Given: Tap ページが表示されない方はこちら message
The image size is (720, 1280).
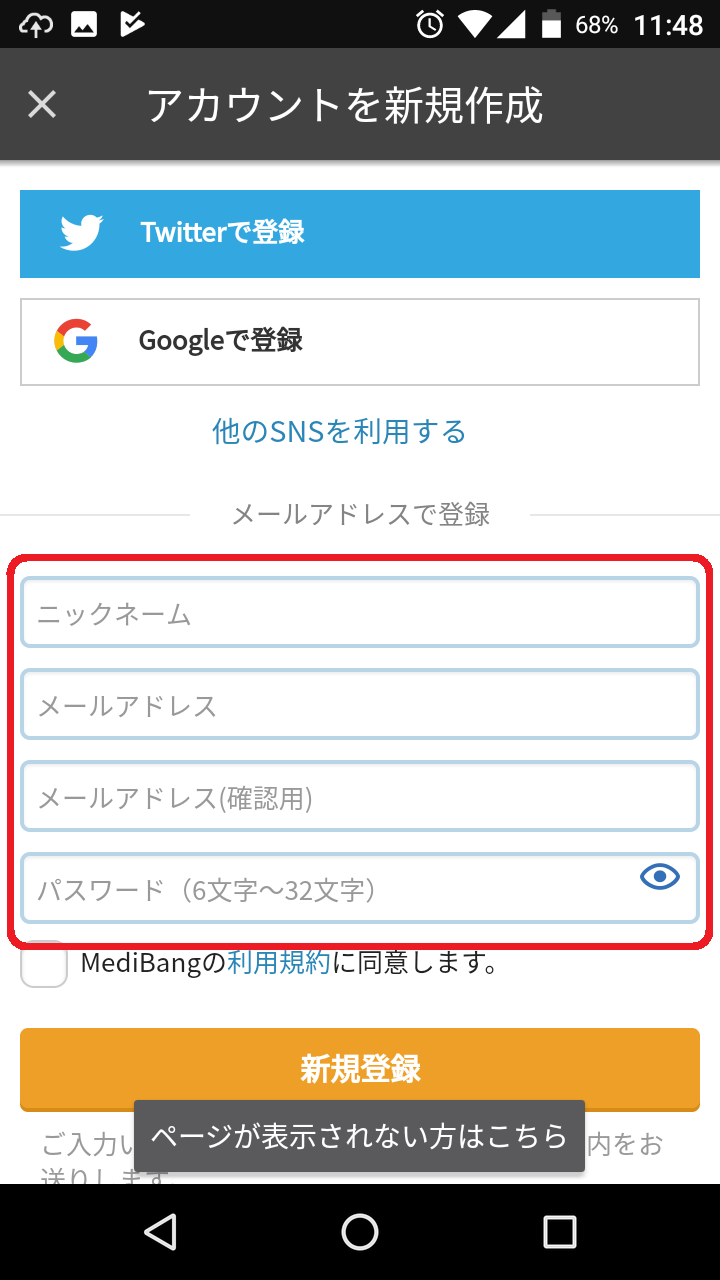Looking at the screenshot, I should click(360, 1135).
